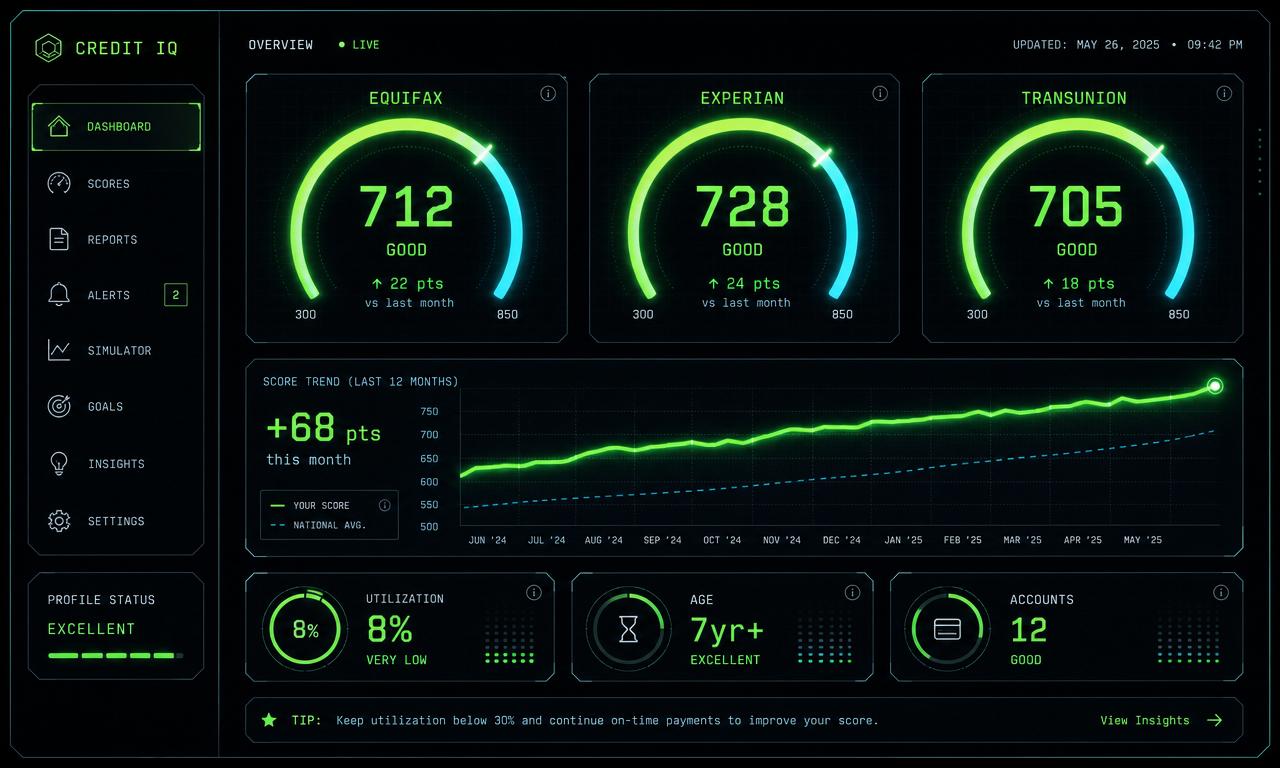This screenshot has width=1280, height=768.
Task: Click the alerts count badge showing 2
Action: pyautogui.click(x=176, y=295)
